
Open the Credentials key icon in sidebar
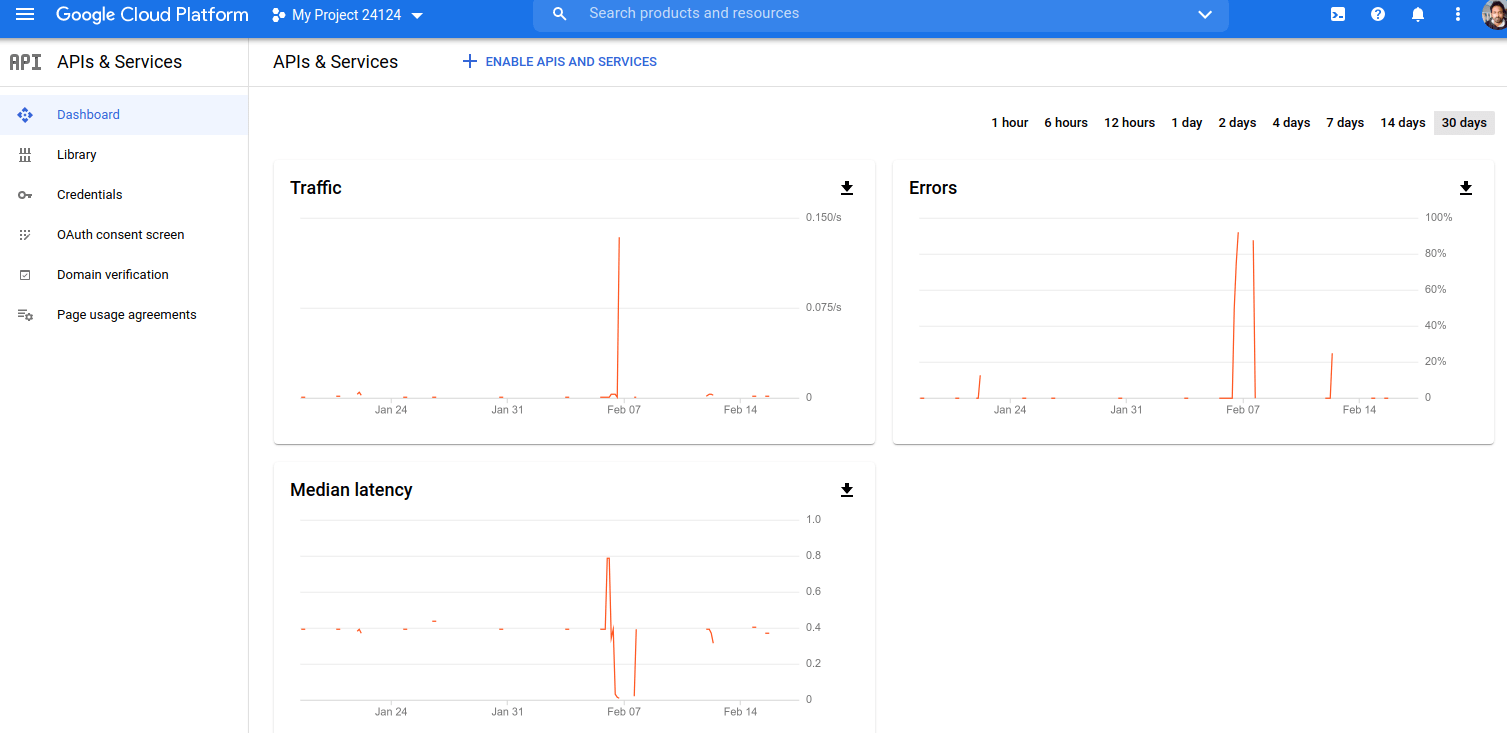pos(25,194)
